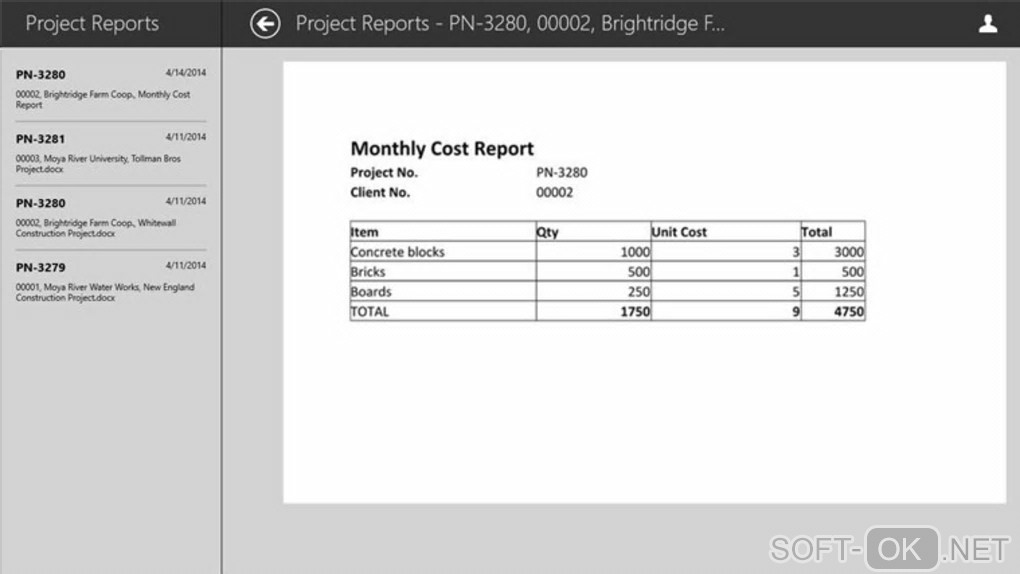The image size is (1020, 574).
Task: Click the date of the PN-3281 entry
Action: (185, 137)
